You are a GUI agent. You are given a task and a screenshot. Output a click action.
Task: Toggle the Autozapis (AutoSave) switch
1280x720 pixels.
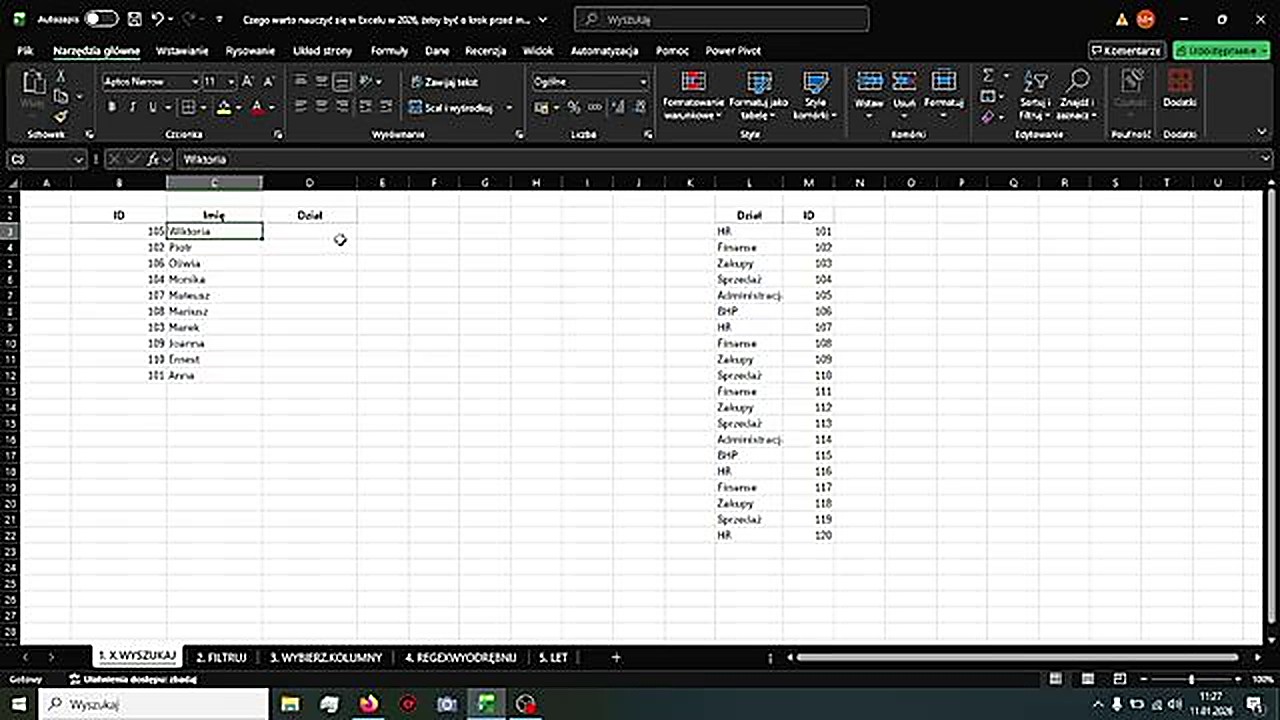(100, 19)
